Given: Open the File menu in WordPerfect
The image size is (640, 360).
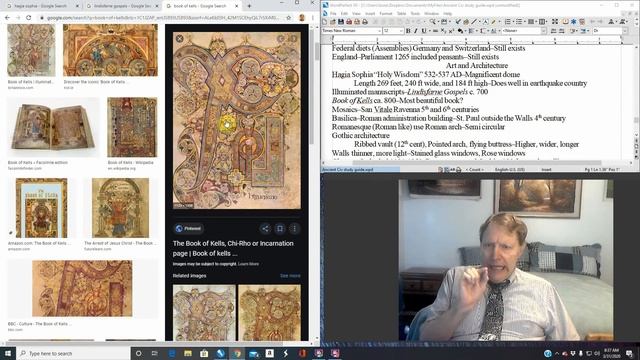Looking at the screenshot, I should pos(333,13).
